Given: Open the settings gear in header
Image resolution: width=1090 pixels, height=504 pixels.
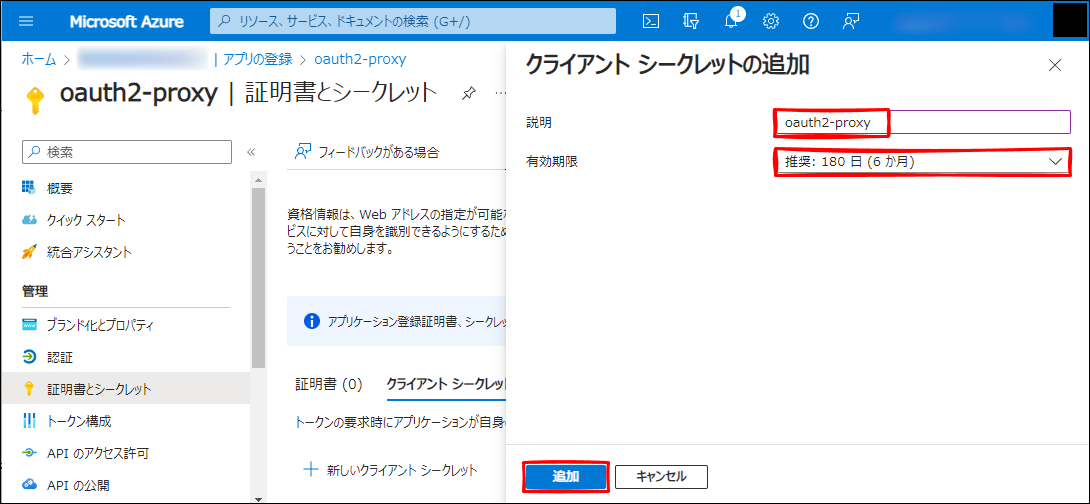Looking at the screenshot, I should pyautogui.click(x=771, y=21).
